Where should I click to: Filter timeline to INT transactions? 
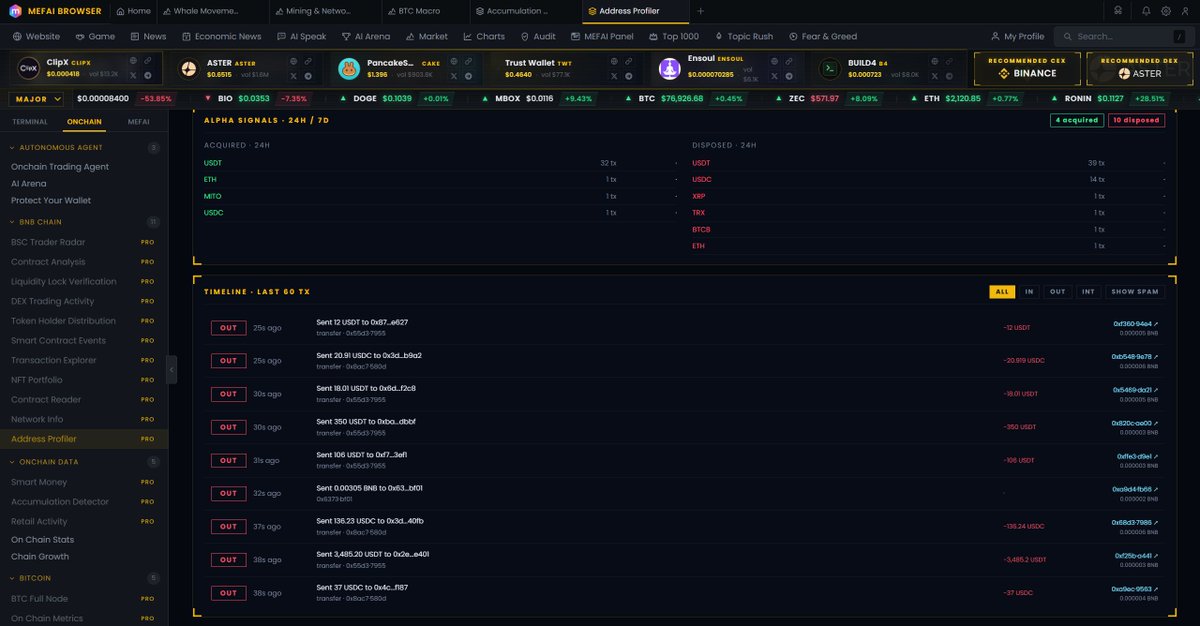[1088, 292]
